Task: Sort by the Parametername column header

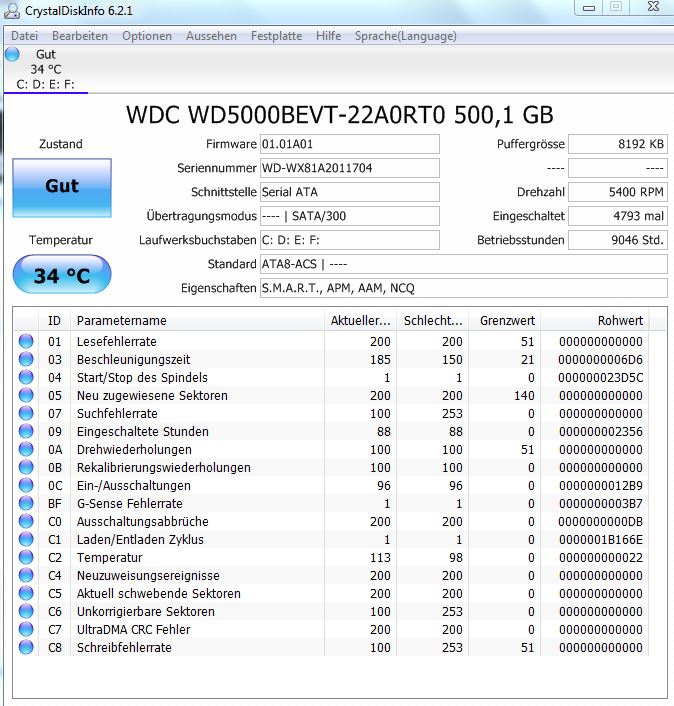Action: pyautogui.click(x=197, y=321)
